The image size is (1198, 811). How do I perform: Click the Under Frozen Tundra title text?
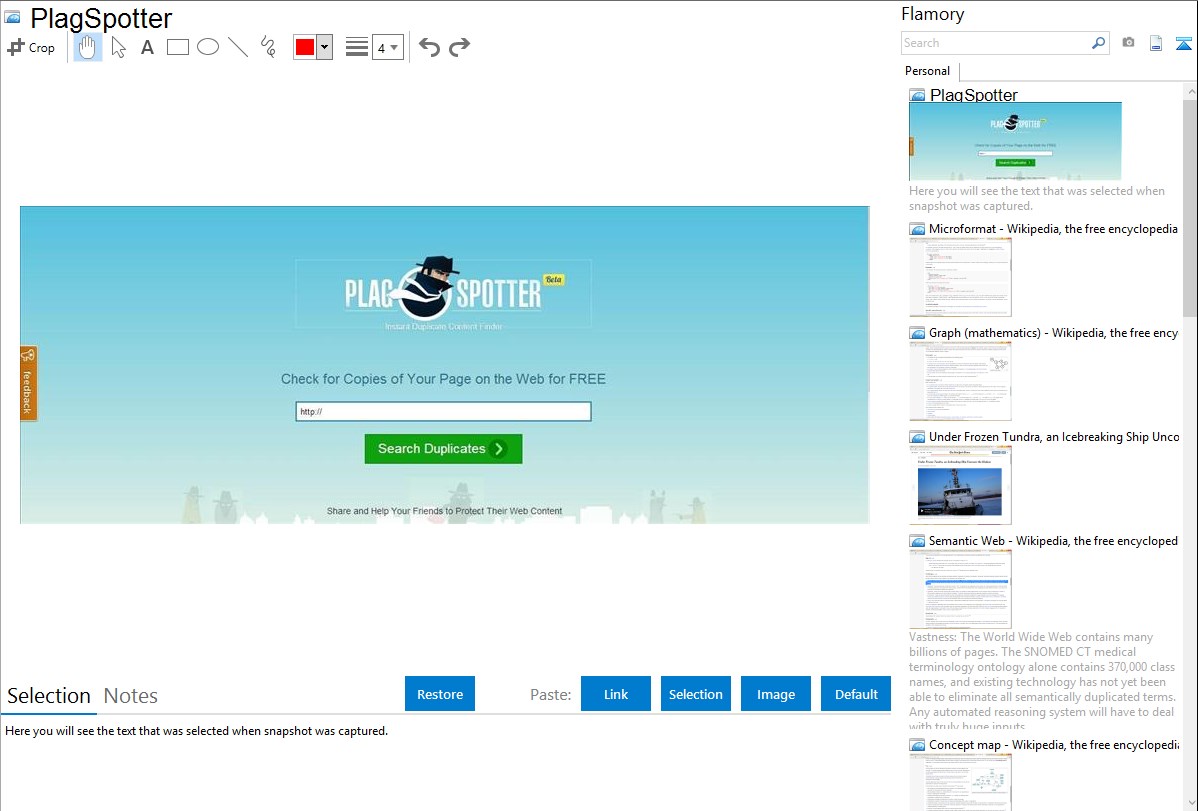click(x=1054, y=436)
